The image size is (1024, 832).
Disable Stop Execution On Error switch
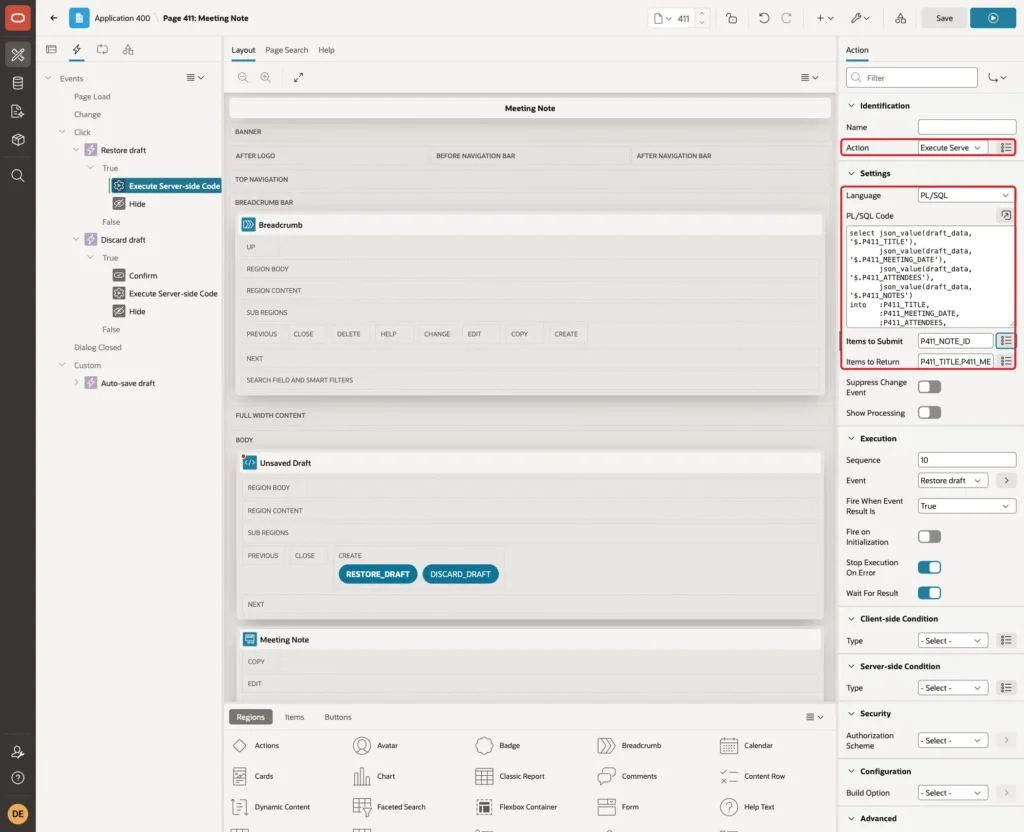pyautogui.click(x=929, y=568)
